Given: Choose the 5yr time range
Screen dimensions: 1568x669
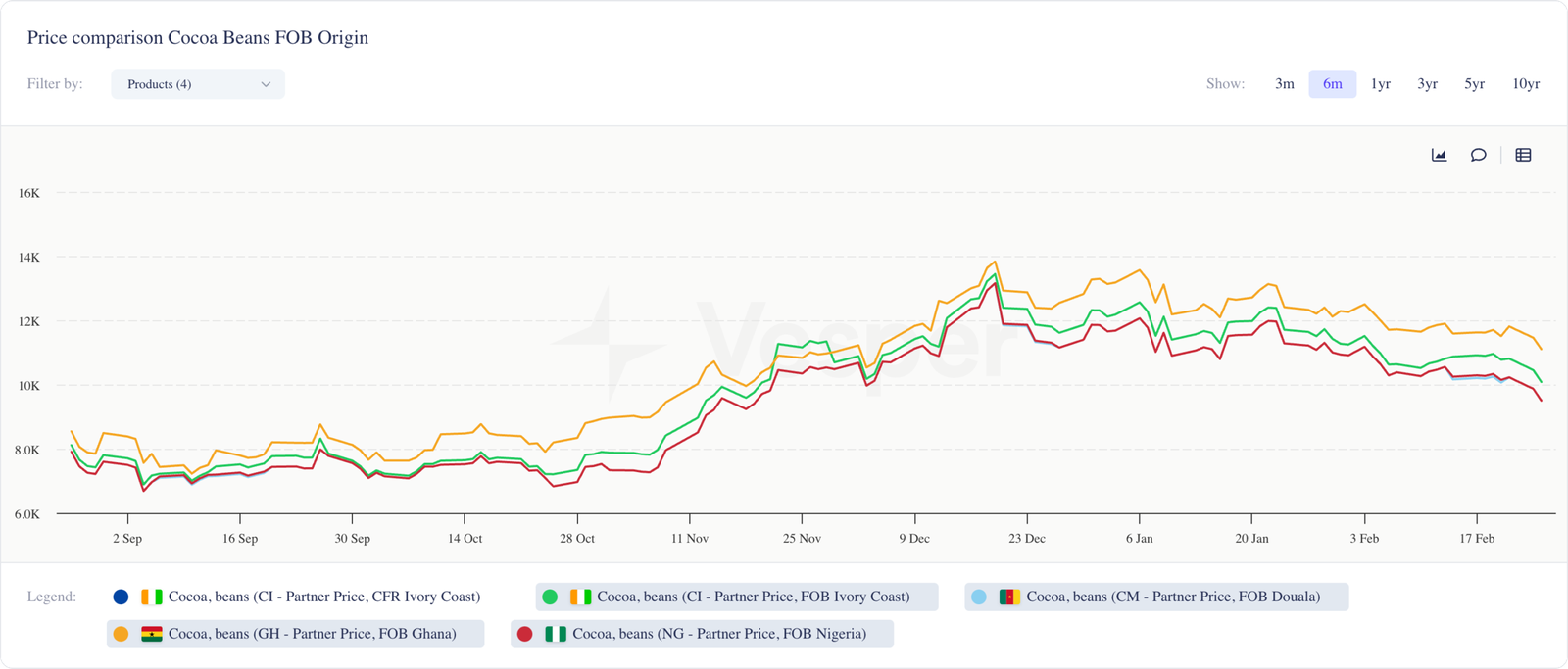Looking at the screenshot, I should [x=1474, y=84].
